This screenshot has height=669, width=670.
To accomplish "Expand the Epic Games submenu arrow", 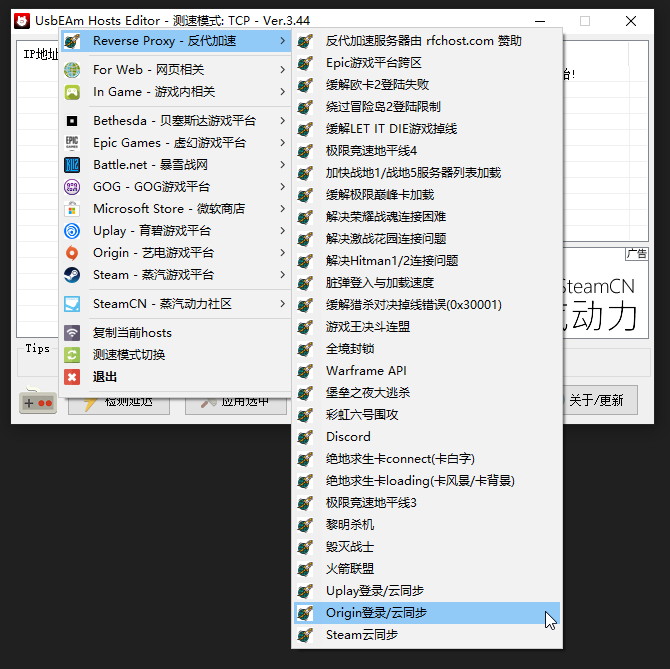I will [x=282, y=143].
